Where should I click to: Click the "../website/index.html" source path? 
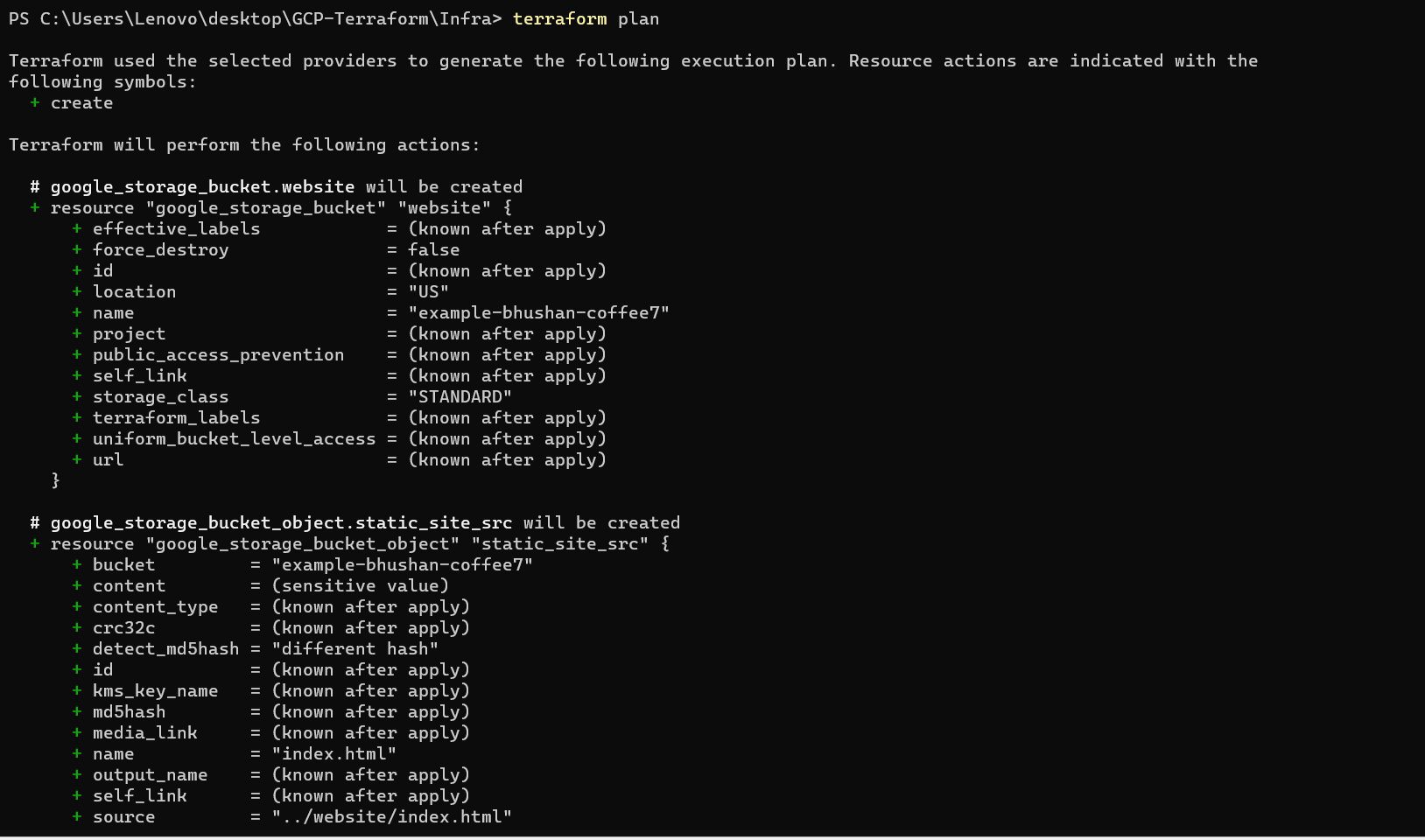coord(391,817)
